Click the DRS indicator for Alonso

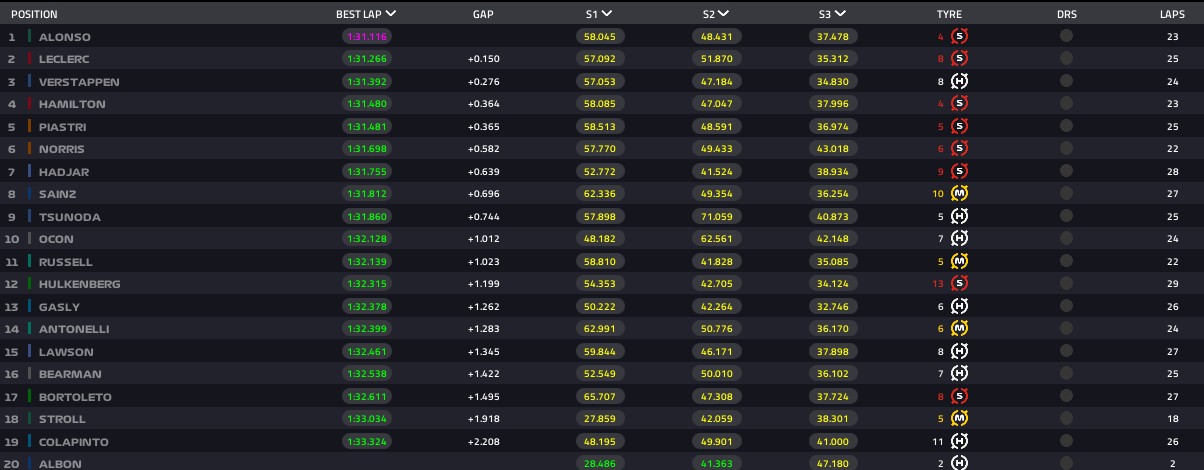tap(1066, 36)
